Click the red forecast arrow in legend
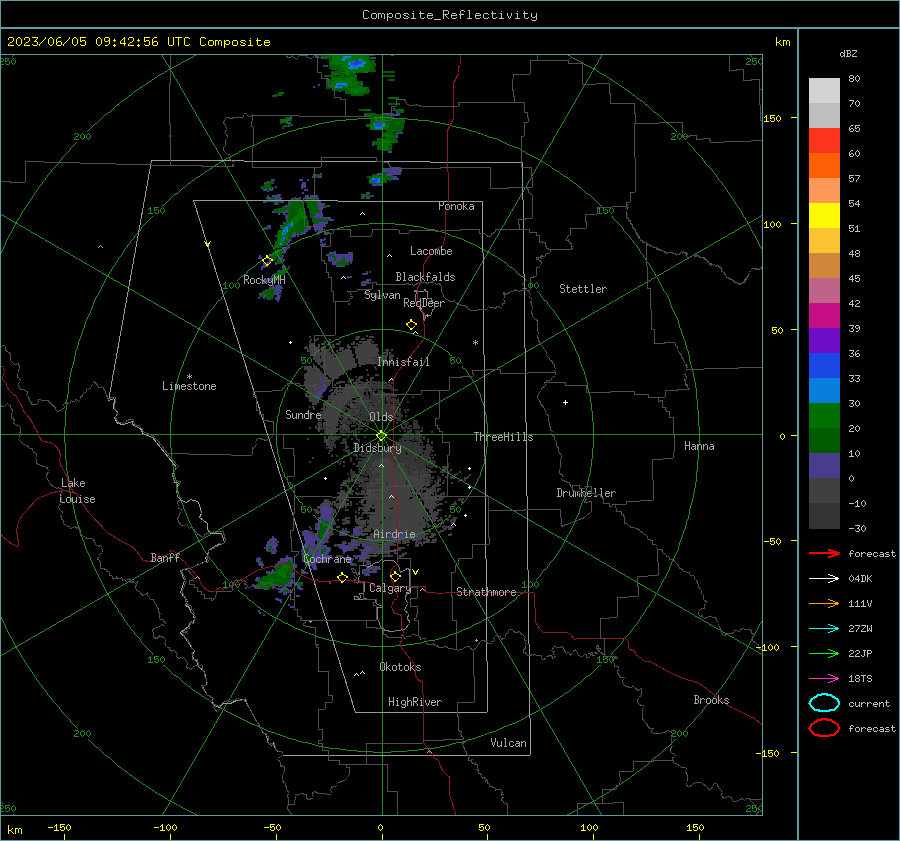 [824, 553]
